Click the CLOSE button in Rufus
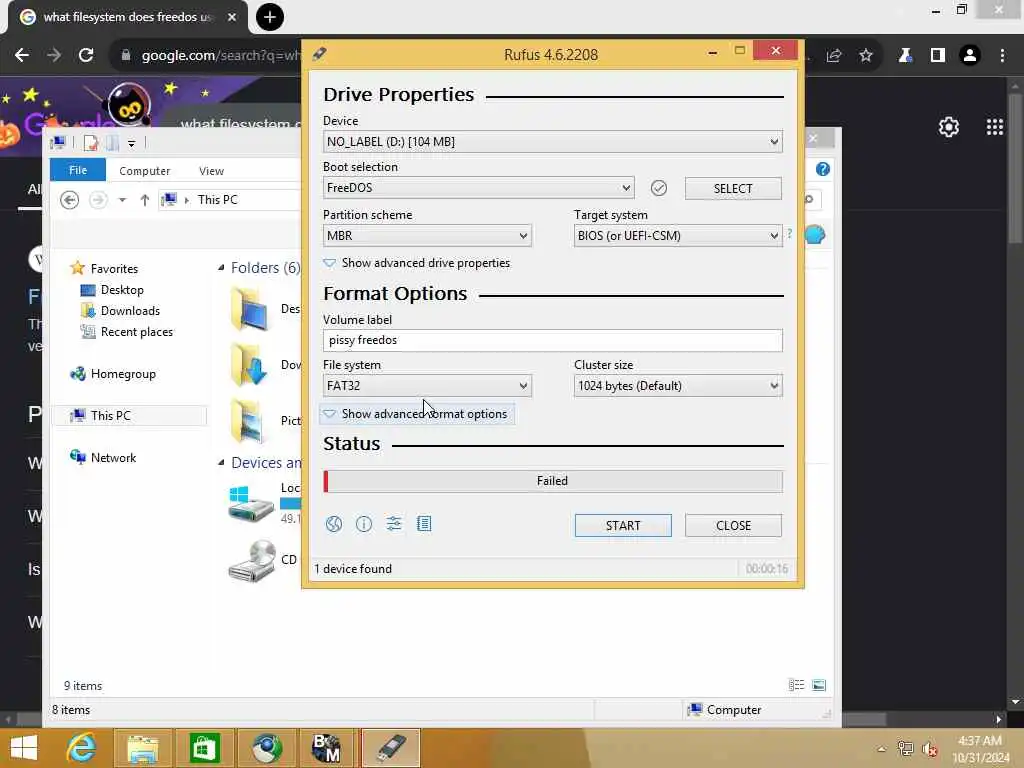The height and width of the screenshot is (768, 1024). [733, 526]
